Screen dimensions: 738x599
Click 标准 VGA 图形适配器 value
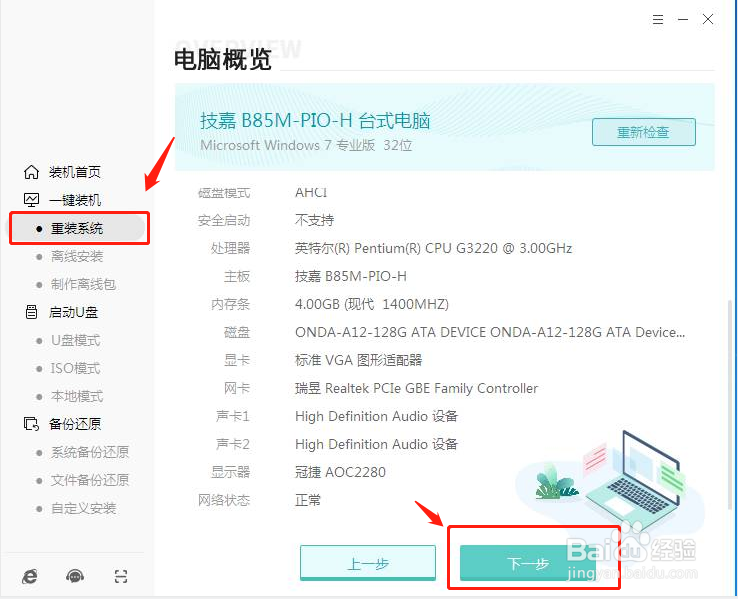click(x=358, y=360)
